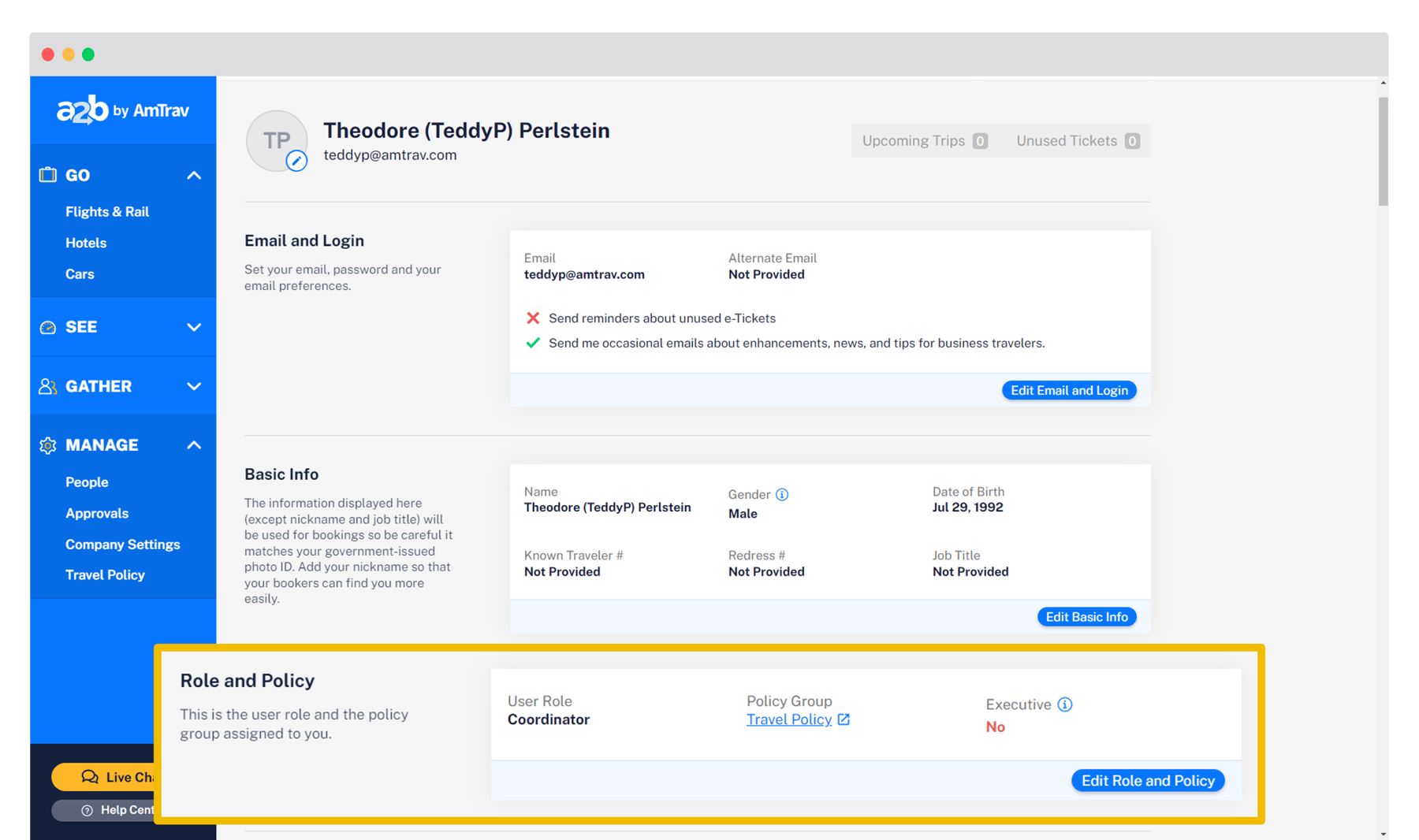Open Travel Policy via external link icon
Image resolution: width=1419 pixels, height=840 pixels.
(844, 719)
